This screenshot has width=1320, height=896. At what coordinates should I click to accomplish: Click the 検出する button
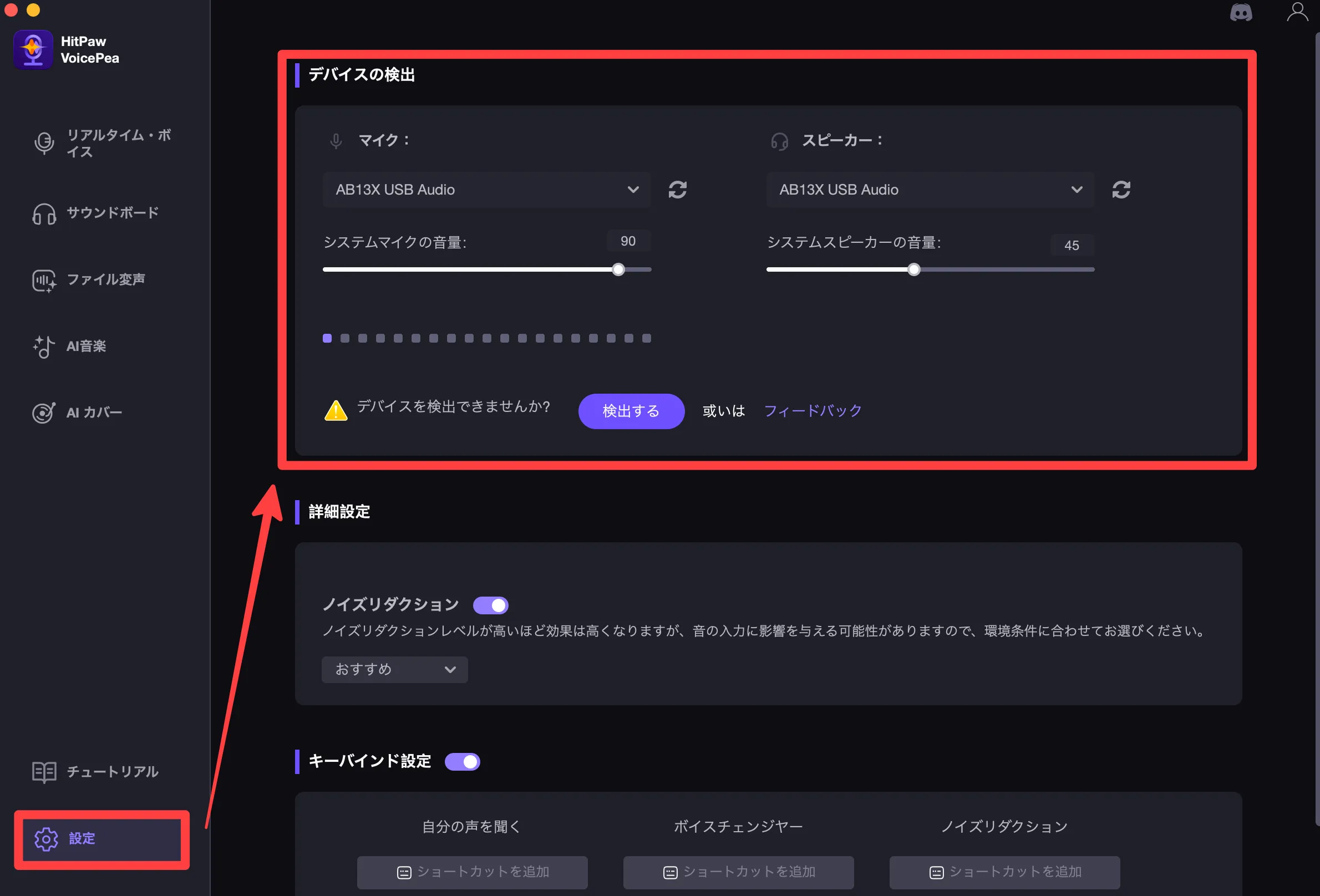pyautogui.click(x=631, y=410)
